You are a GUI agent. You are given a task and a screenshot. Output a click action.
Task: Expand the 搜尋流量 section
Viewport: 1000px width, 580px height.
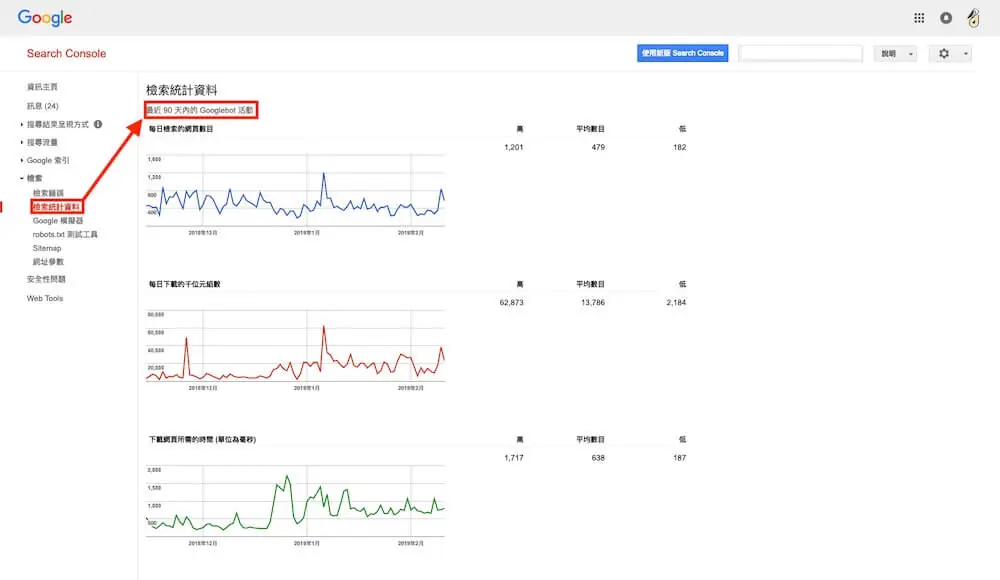click(x=42, y=142)
